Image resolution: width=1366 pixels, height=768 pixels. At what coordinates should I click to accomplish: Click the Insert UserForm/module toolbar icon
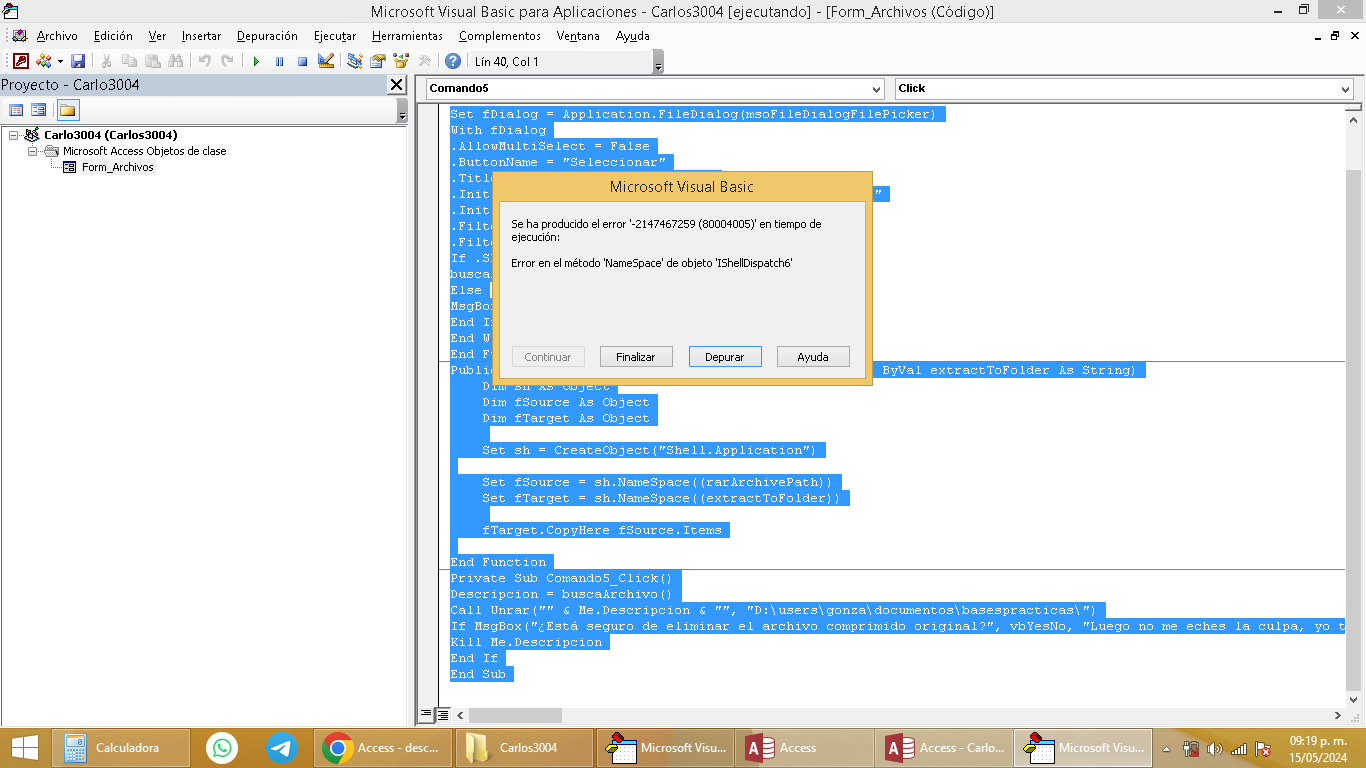click(43, 61)
